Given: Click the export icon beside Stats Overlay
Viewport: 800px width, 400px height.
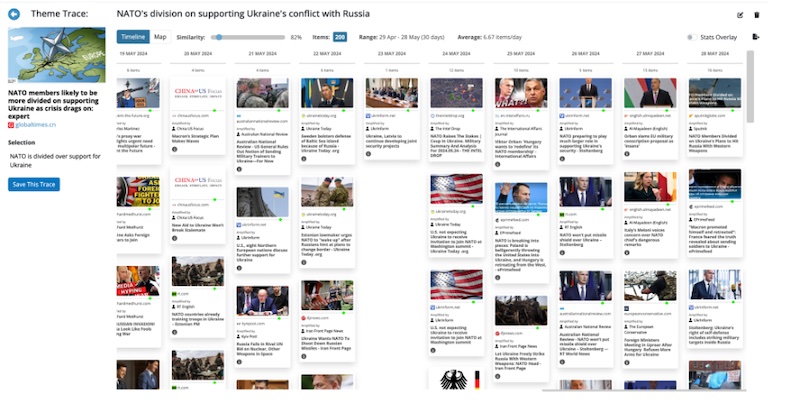Looking at the screenshot, I should pyautogui.click(x=756, y=37).
